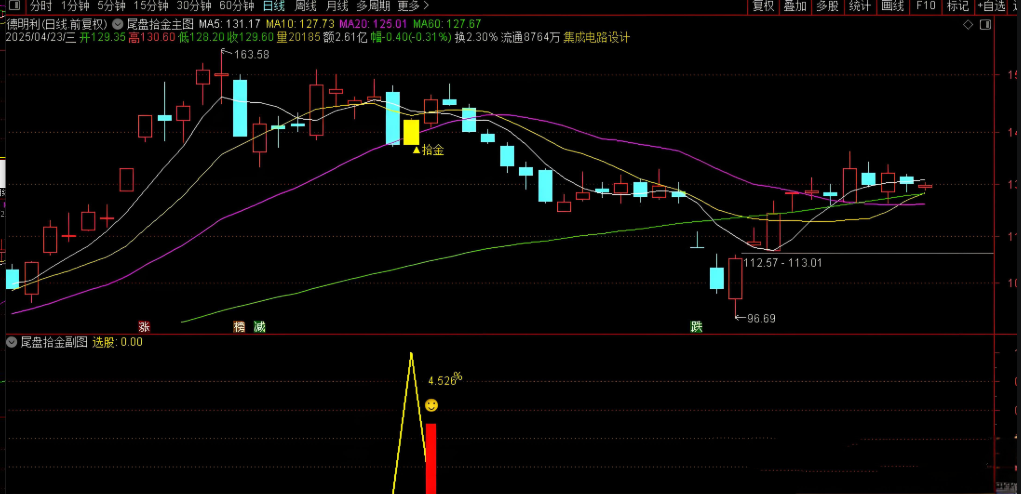Click the red 张 event marker
The width and height of the screenshot is (1021, 494).
click(x=144, y=326)
